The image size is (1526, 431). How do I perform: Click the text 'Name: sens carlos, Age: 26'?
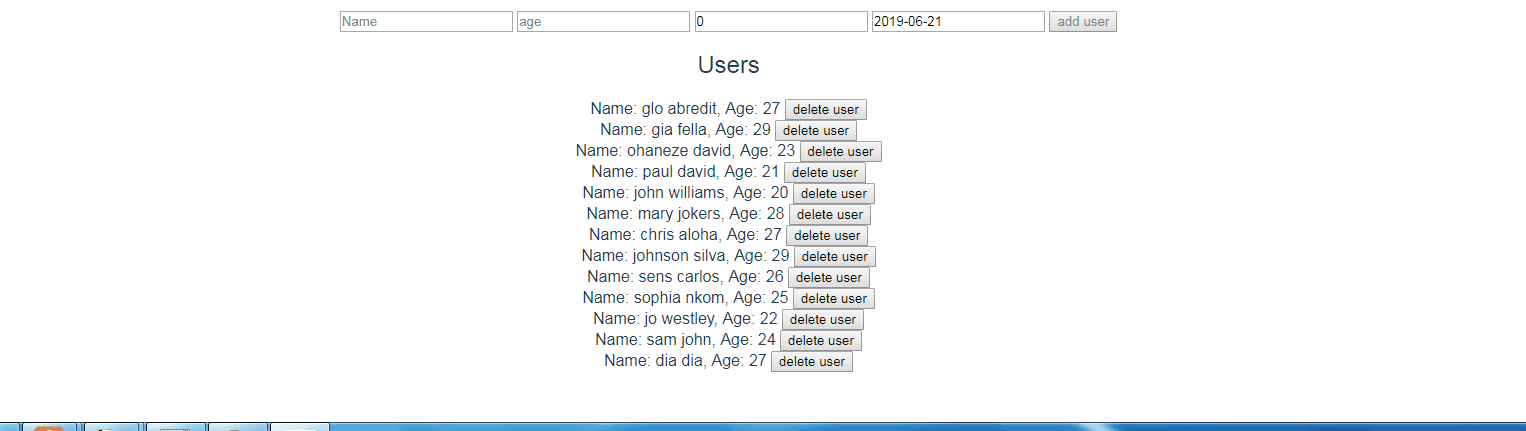click(686, 277)
